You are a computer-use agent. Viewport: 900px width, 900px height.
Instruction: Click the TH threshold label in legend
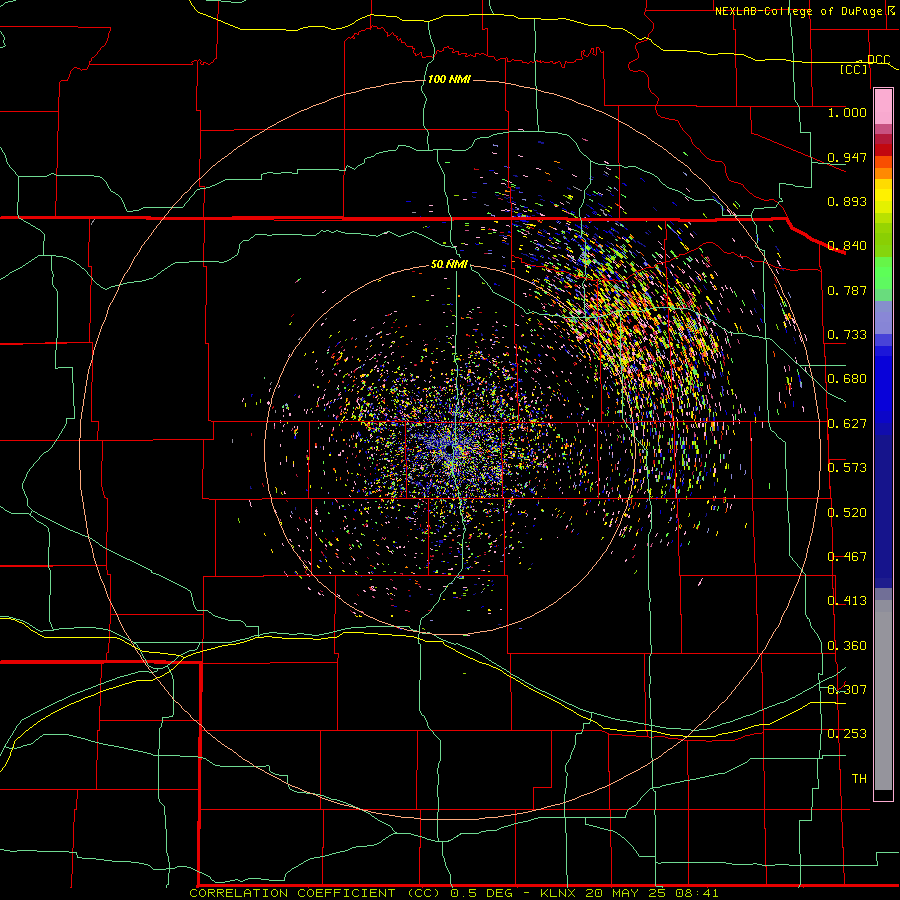tap(859, 779)
